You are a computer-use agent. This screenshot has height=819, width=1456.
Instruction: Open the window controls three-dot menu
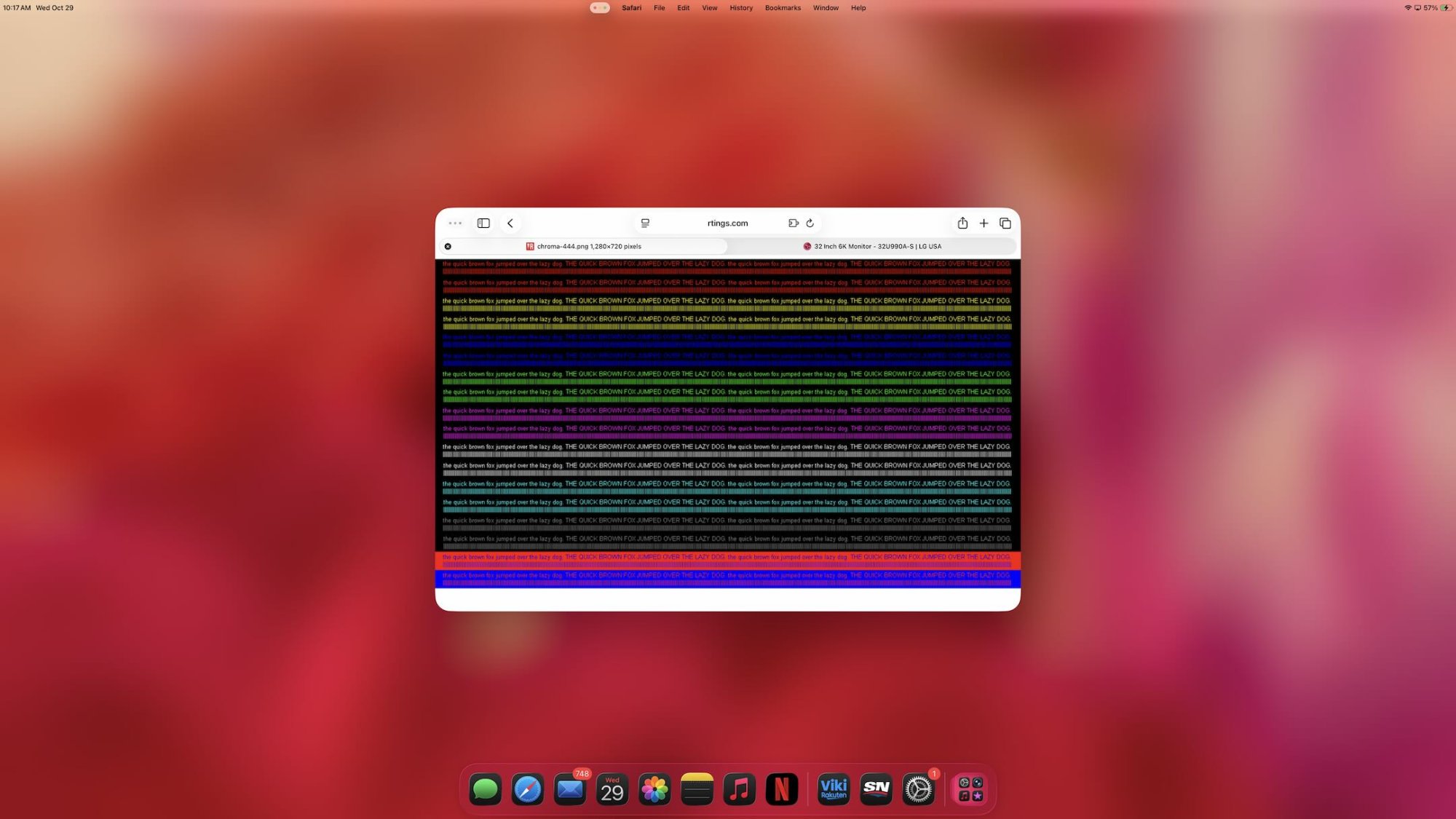click(455, 223)
